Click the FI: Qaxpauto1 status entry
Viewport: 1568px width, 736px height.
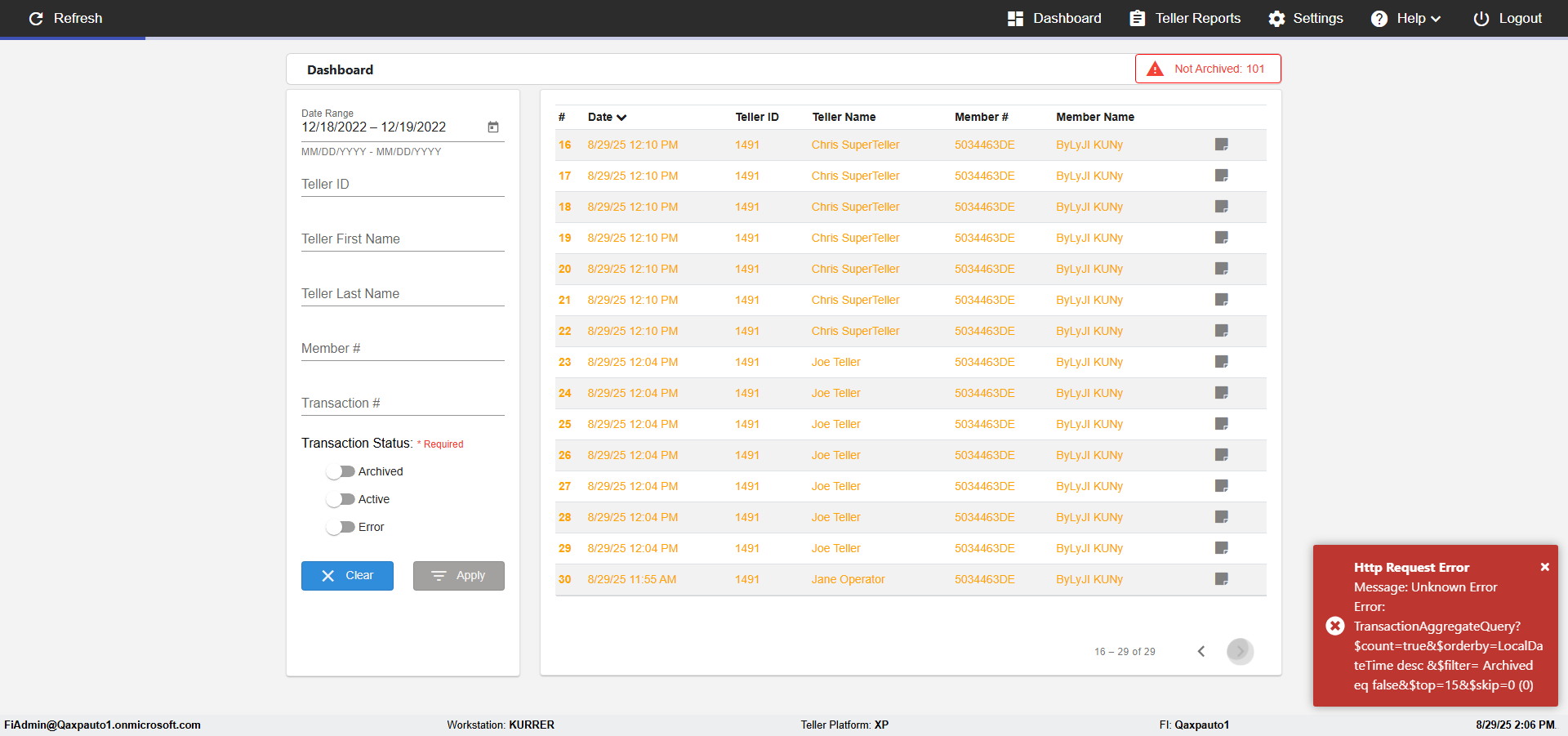tap(1194, 725)
